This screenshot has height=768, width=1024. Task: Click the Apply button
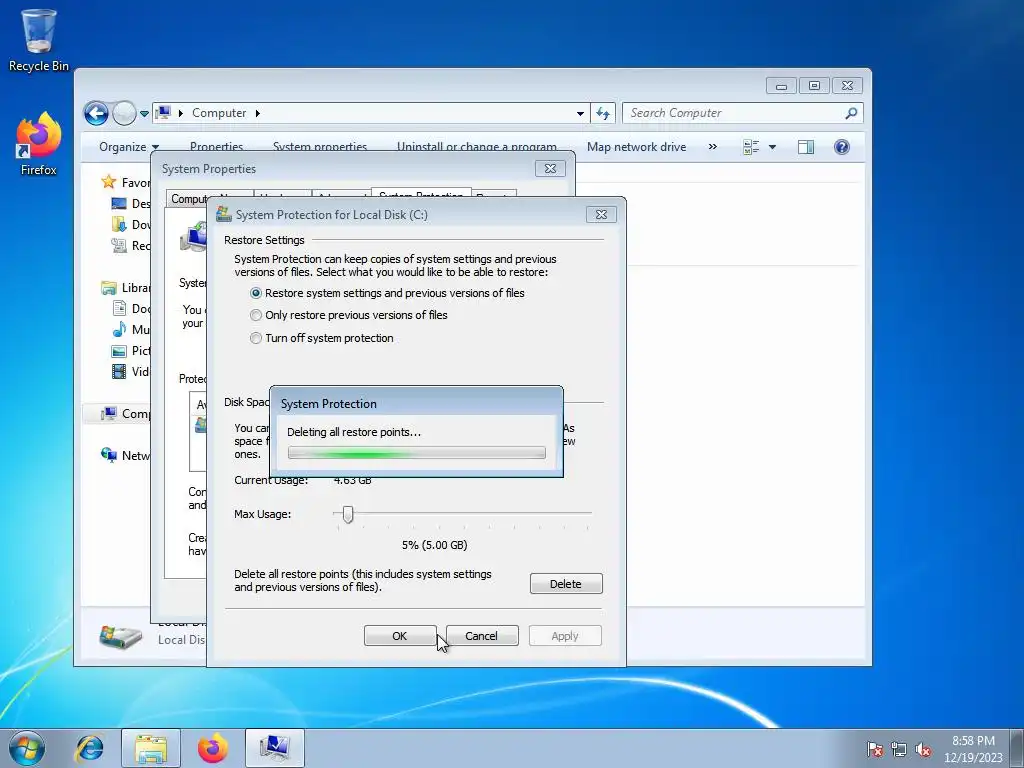pyautogui.click(x=565, y=636)
